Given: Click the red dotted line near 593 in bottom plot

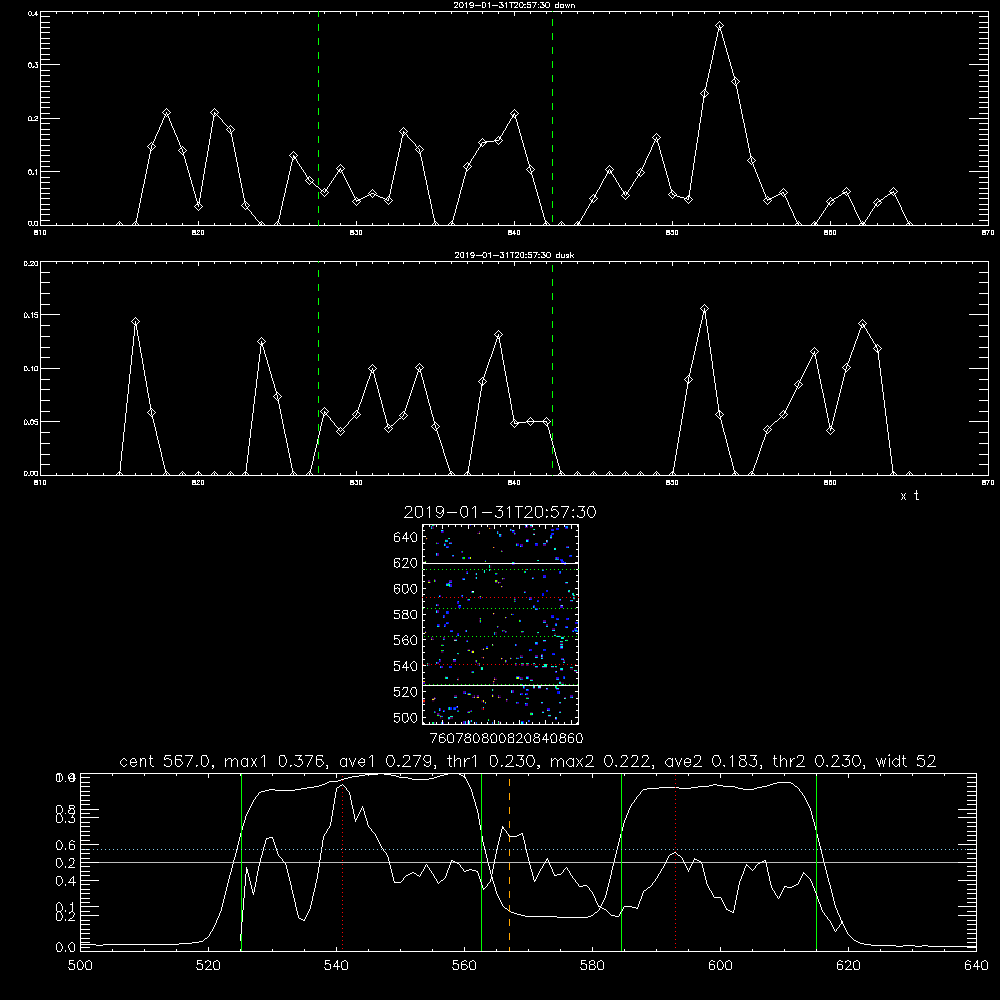Looking at the screenshot, I should point(675,862).
